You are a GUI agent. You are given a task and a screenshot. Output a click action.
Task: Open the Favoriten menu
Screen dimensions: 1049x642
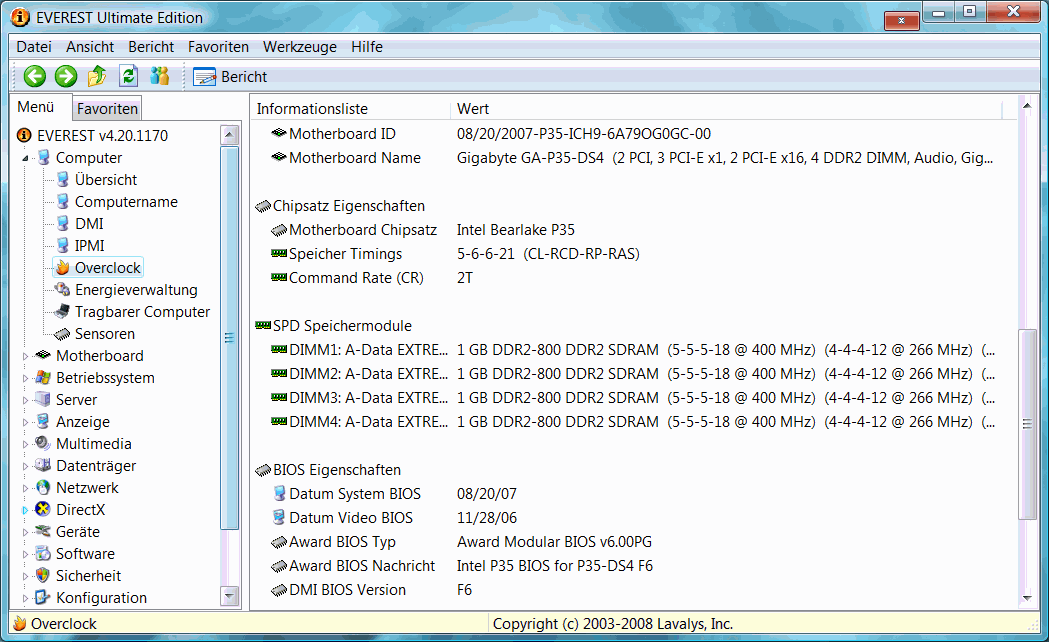(x=218, y=47)
